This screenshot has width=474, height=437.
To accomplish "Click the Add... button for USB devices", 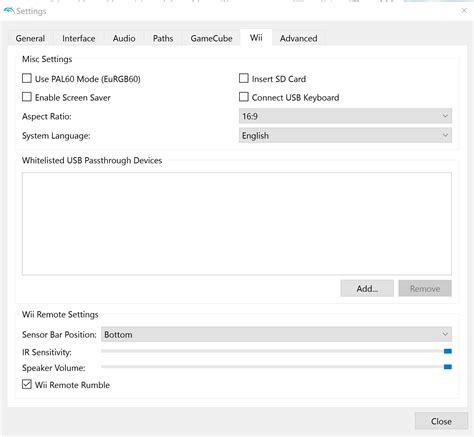I will [367, 288].
